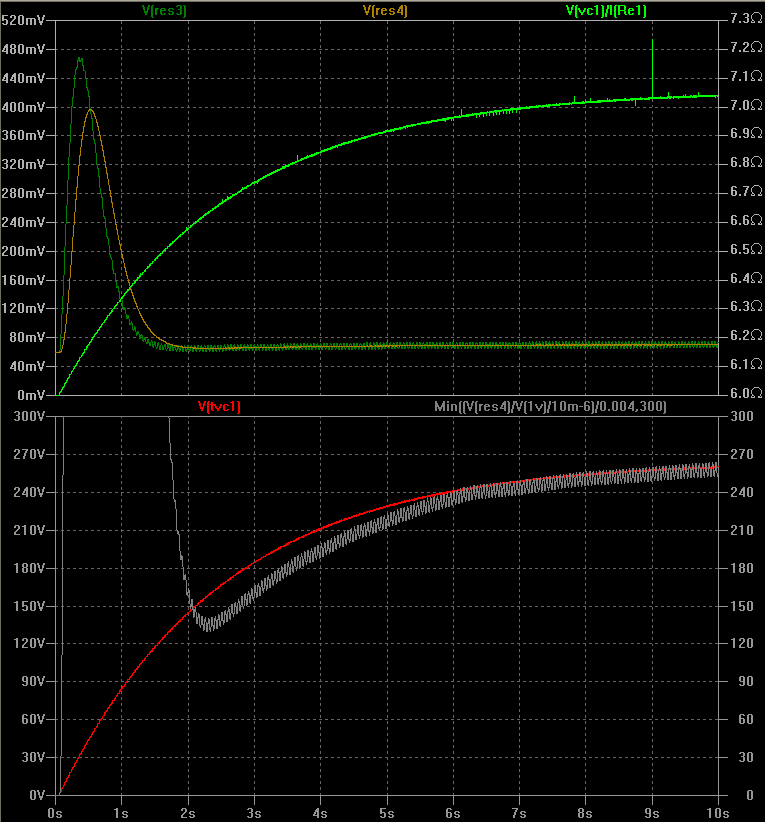Image resolution: width=765 pixels, height=822 pixels.
Task: Click the peak of the V(res3) curve
Action: 80,58
